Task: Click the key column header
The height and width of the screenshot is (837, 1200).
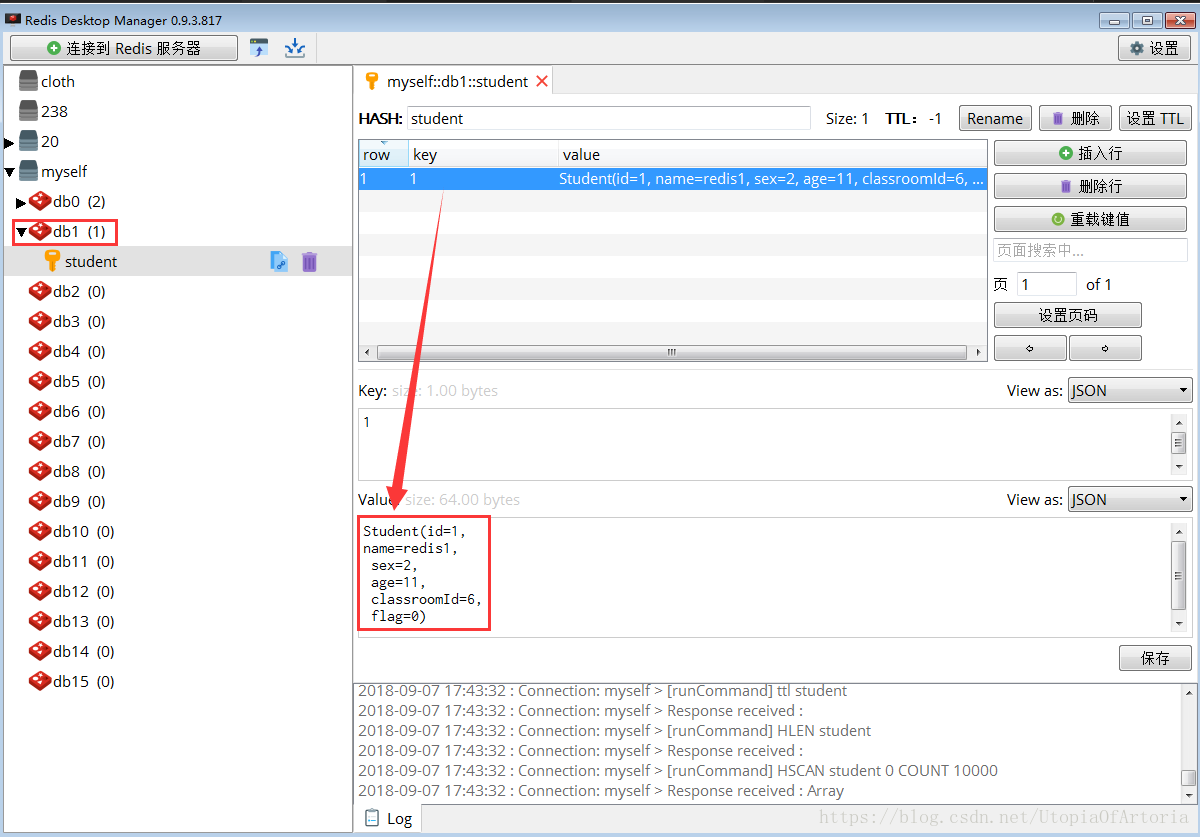Action: point(483,154)
